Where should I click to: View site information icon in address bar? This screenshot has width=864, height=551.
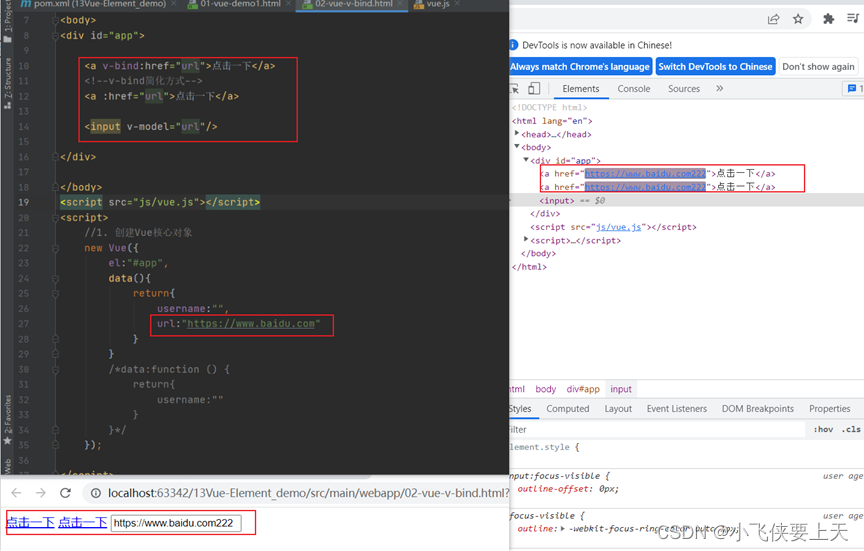tap(95, 493)
